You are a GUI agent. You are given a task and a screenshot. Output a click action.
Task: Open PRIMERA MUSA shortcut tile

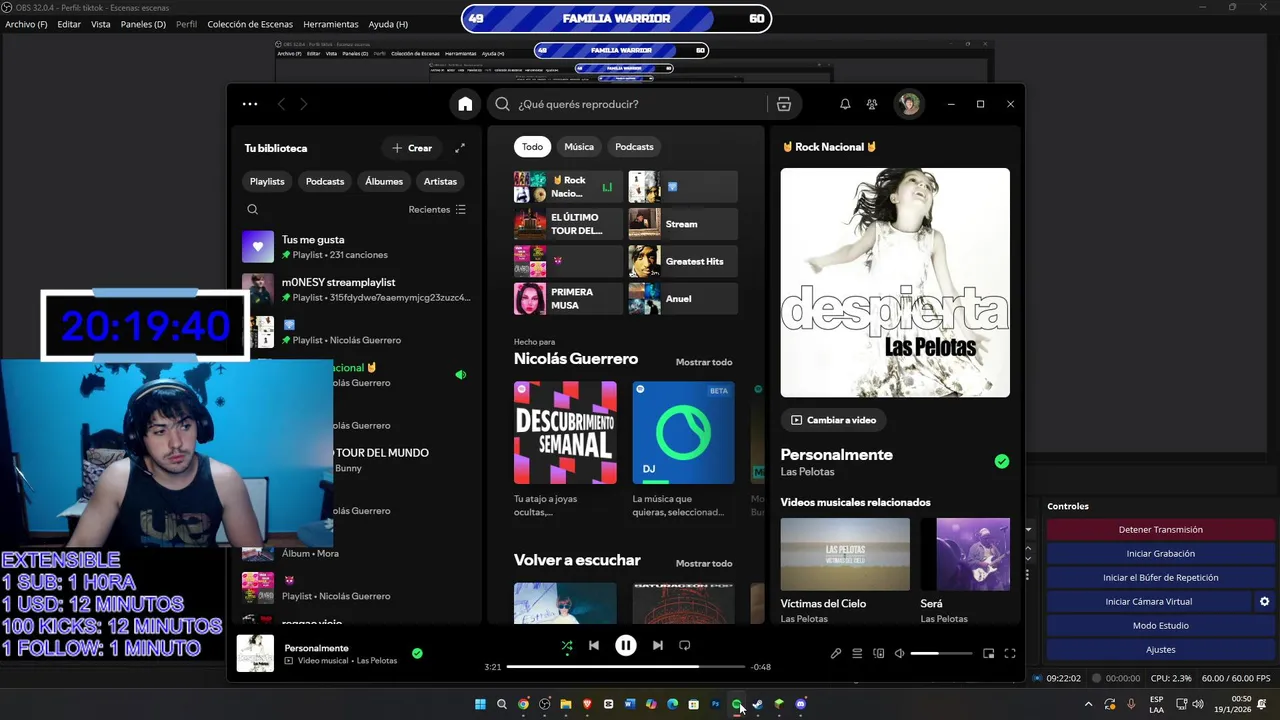[x=568, y=298]
